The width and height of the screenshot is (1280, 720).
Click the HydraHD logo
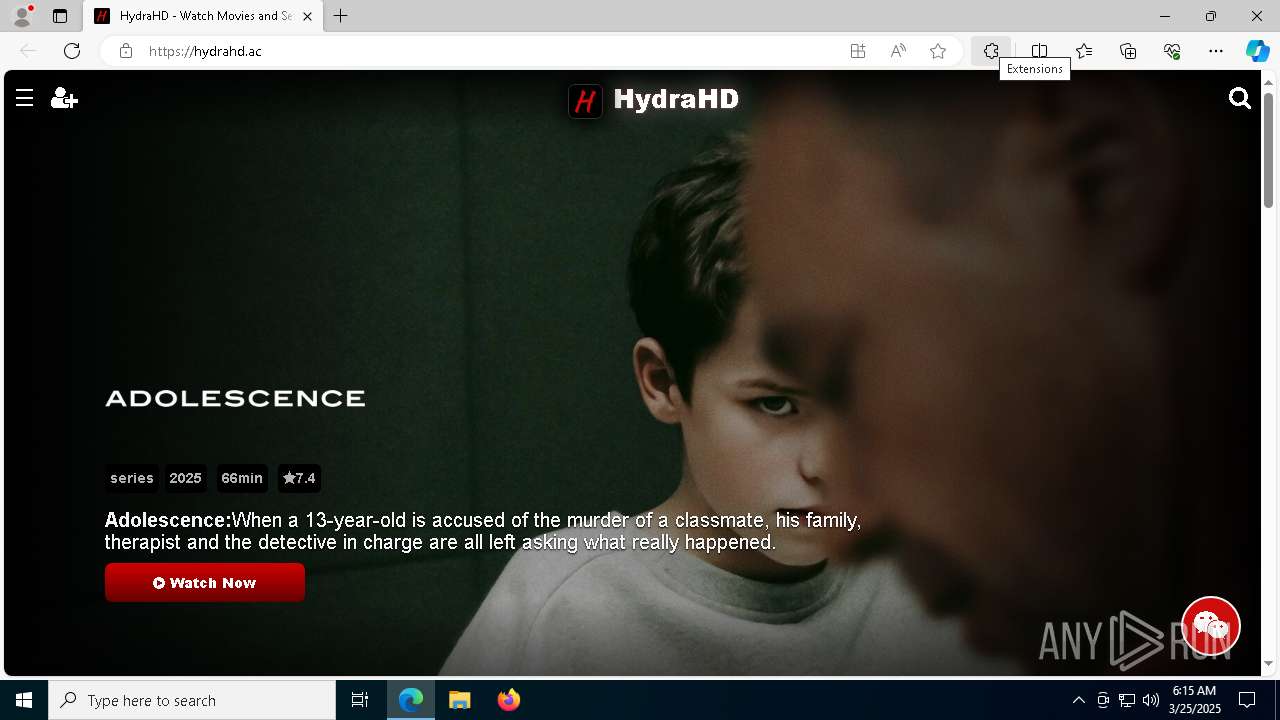pos(654,100)
